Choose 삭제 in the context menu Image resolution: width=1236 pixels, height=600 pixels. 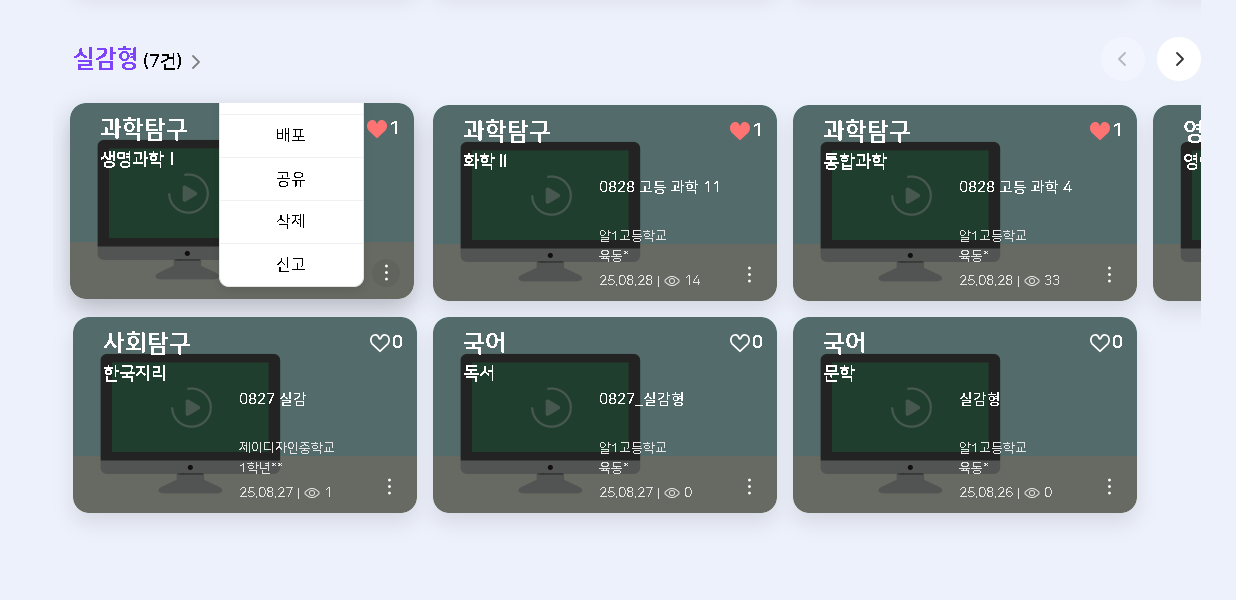tap(291, 222)
